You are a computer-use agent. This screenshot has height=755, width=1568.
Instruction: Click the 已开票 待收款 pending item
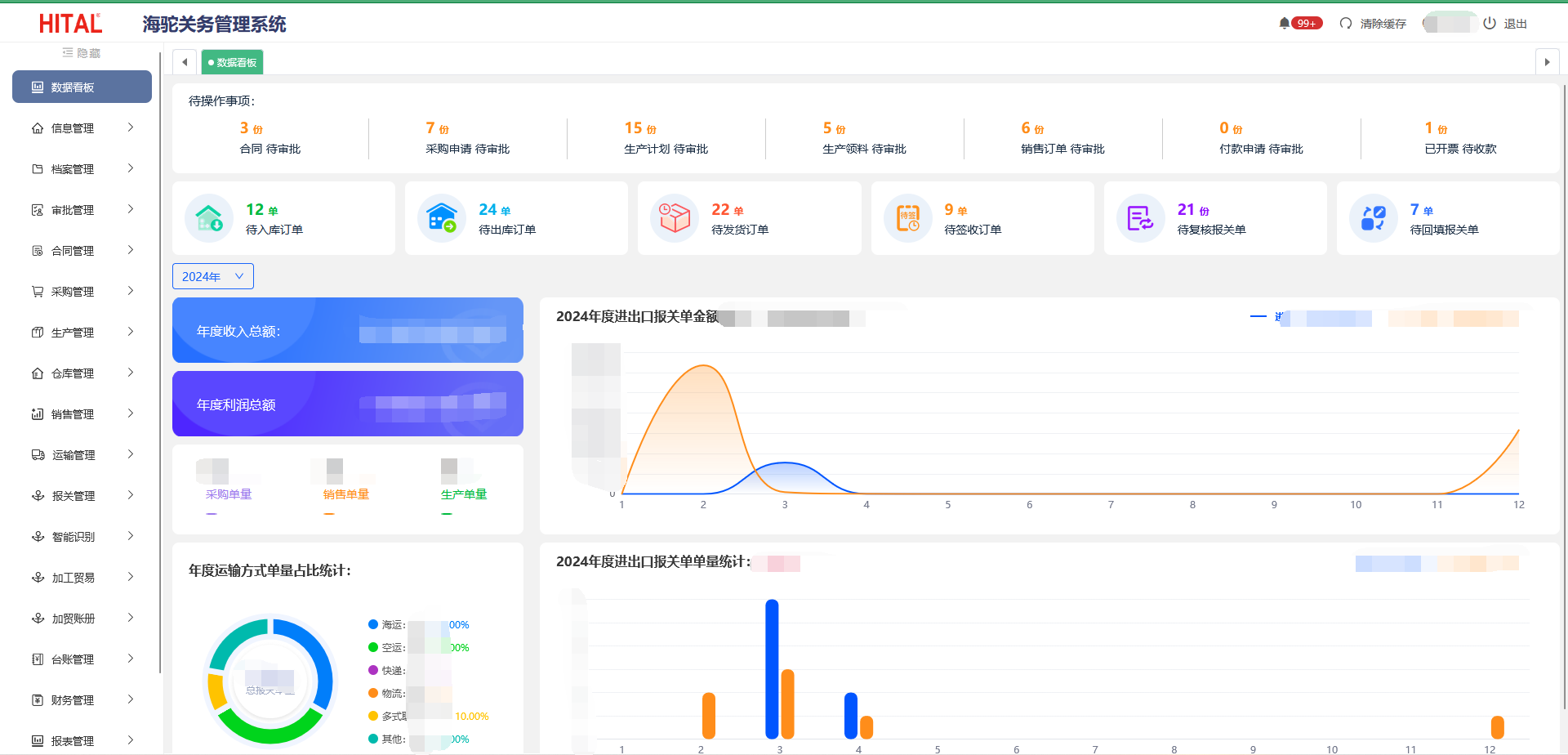[1460, 138]
